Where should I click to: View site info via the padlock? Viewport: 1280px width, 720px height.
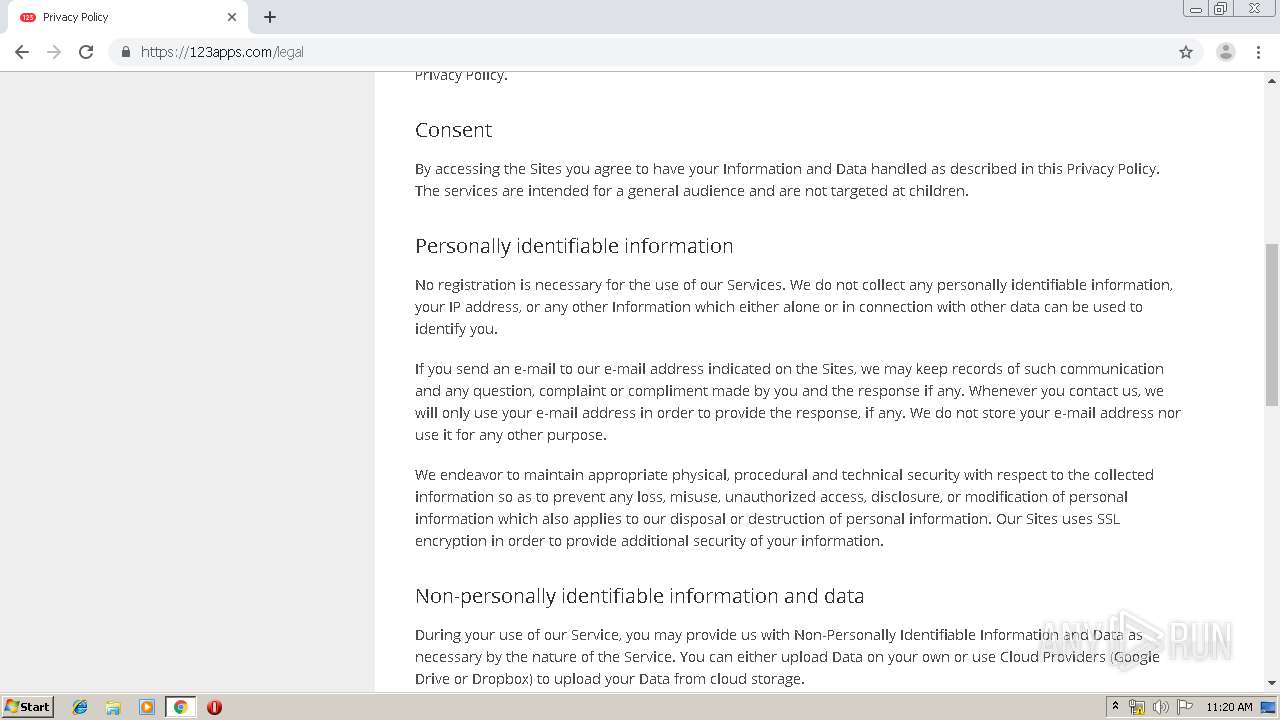pyautogui.click(x=125, y=52)
